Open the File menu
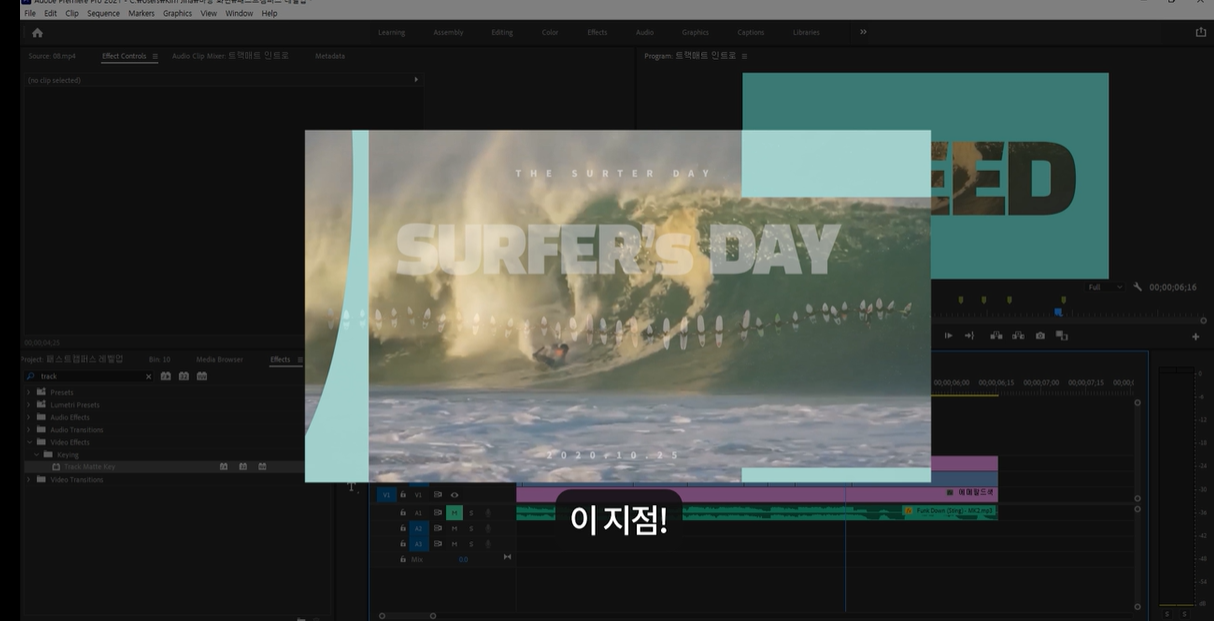The height and width of the screenshot is (621, 1214). point(30,13)
